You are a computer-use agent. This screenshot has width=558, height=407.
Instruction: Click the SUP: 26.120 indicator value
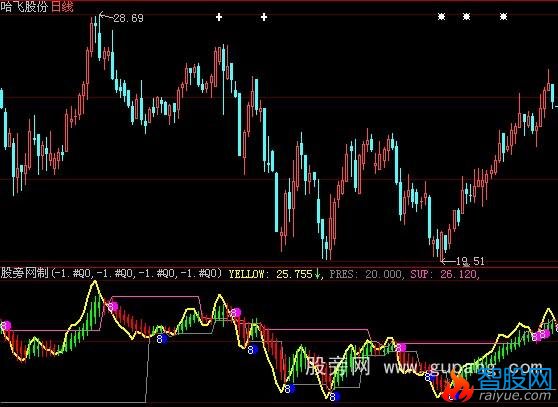click(x=443, y=274)
